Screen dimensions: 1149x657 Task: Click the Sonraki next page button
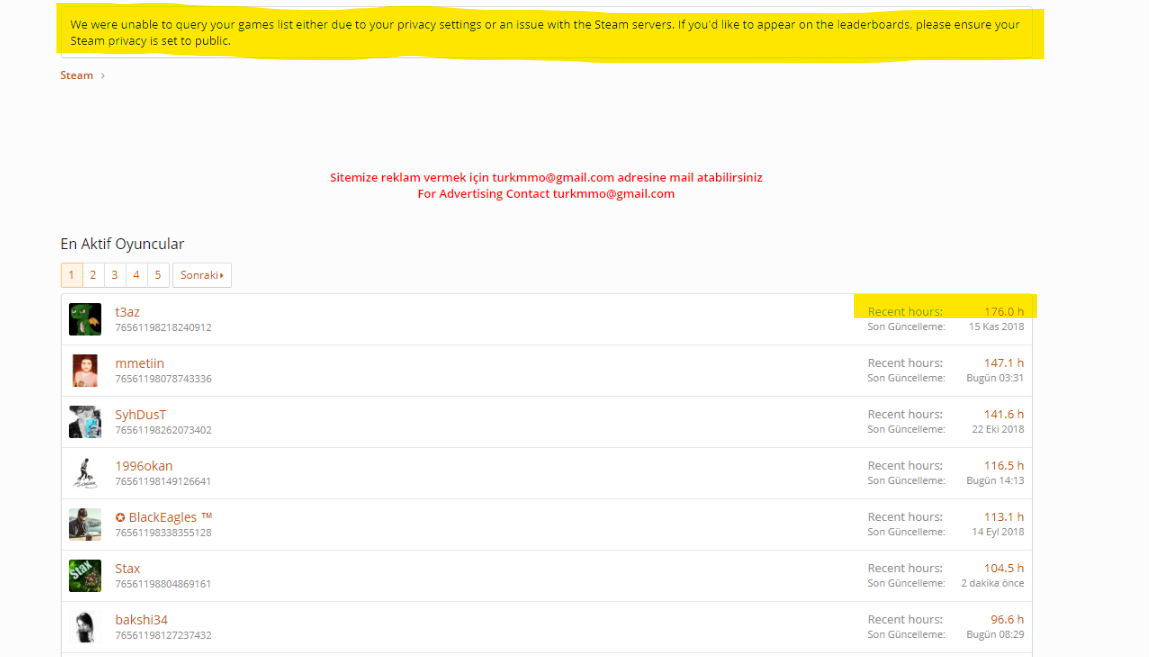point(202,275)
